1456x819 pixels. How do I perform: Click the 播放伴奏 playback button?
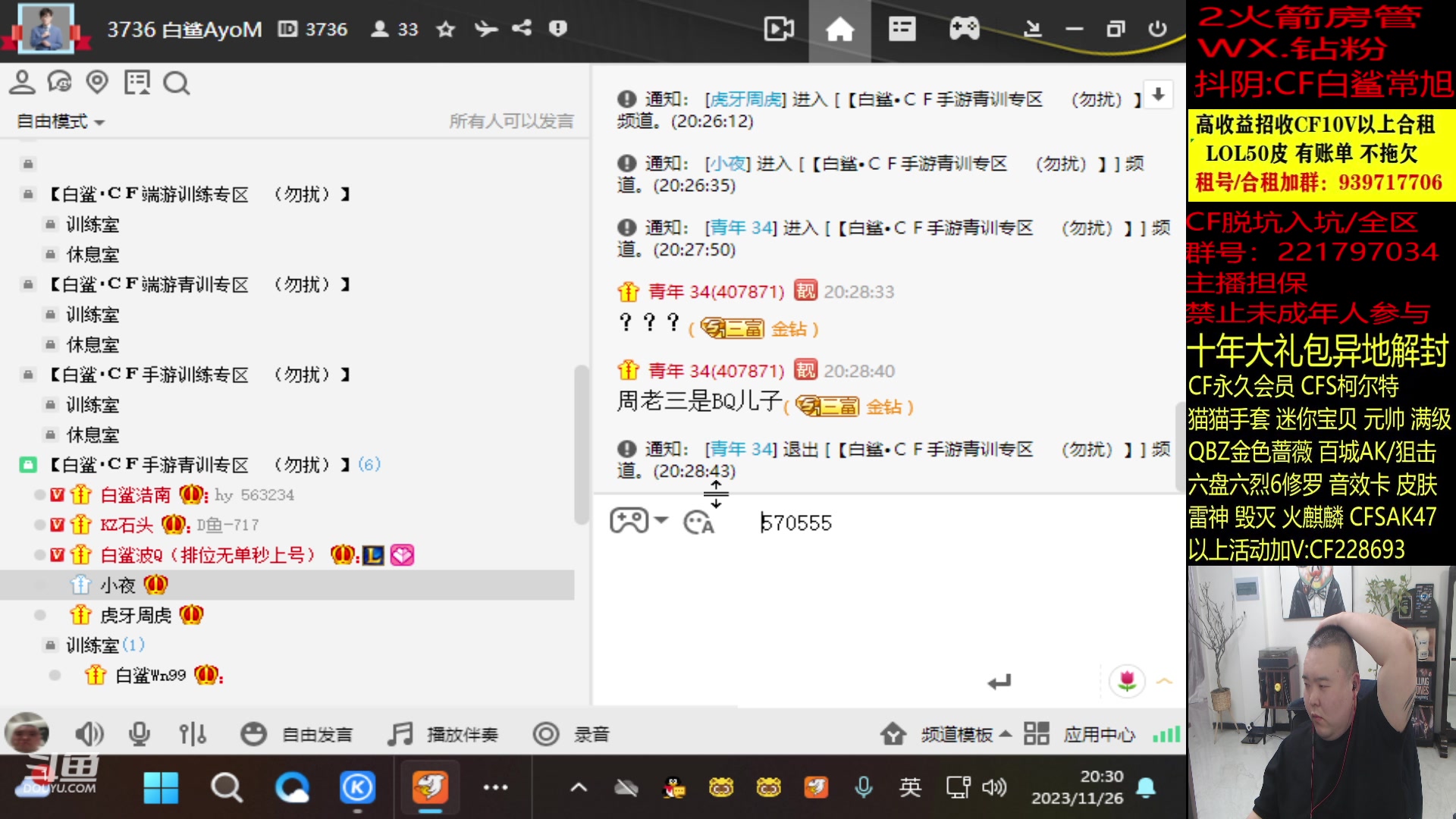coord(444,734)
